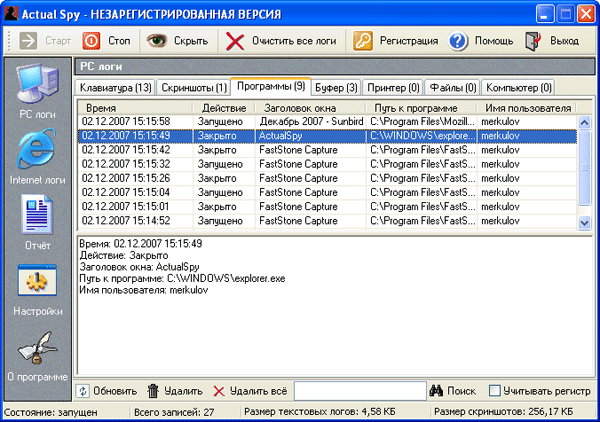The image size is (600, 422).
Task: Click the Стоп button label
Action: click(119, 41)
